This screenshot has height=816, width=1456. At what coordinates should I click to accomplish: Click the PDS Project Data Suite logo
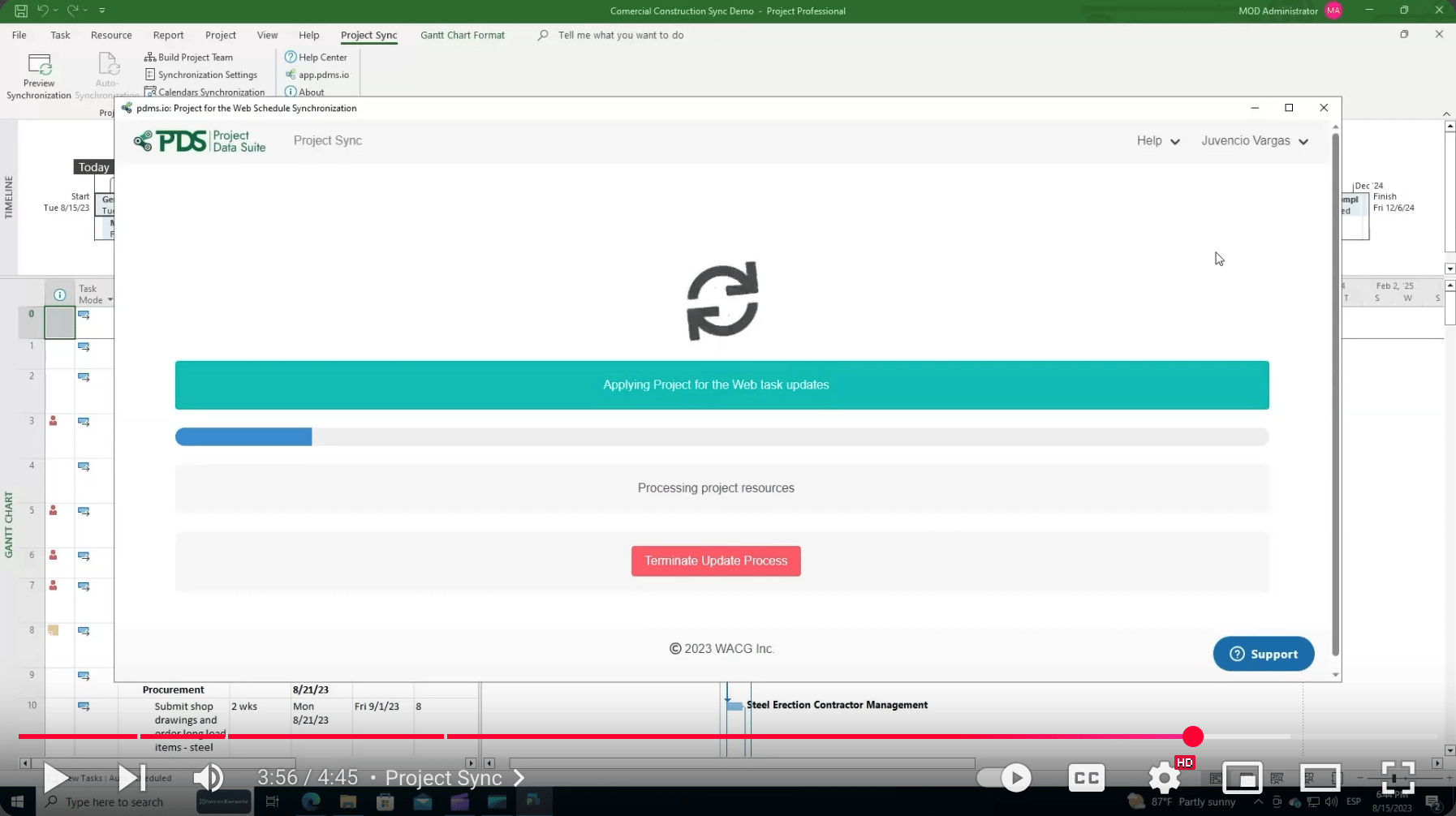coord(200,141)
